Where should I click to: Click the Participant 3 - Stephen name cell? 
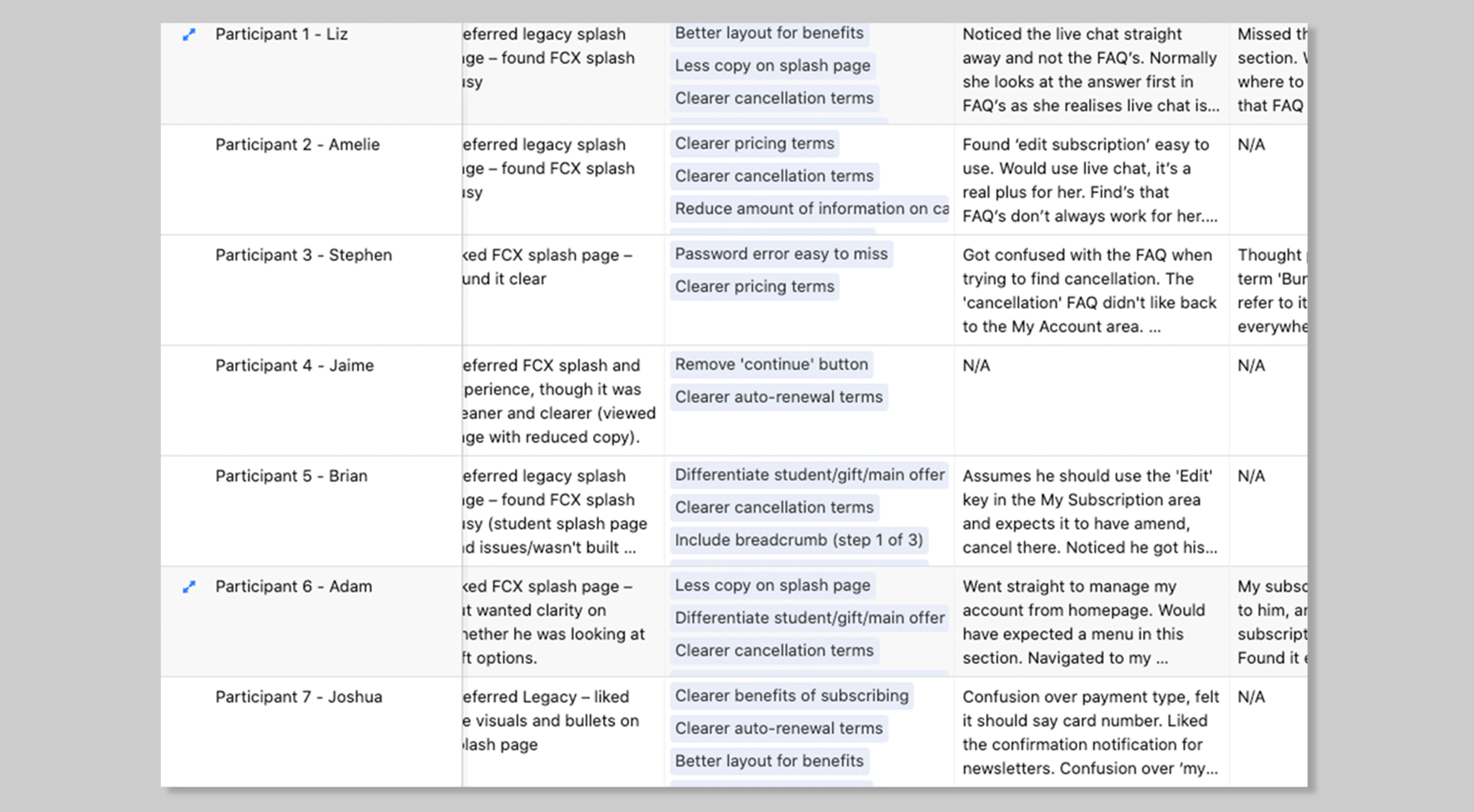[x=303, y=255]
